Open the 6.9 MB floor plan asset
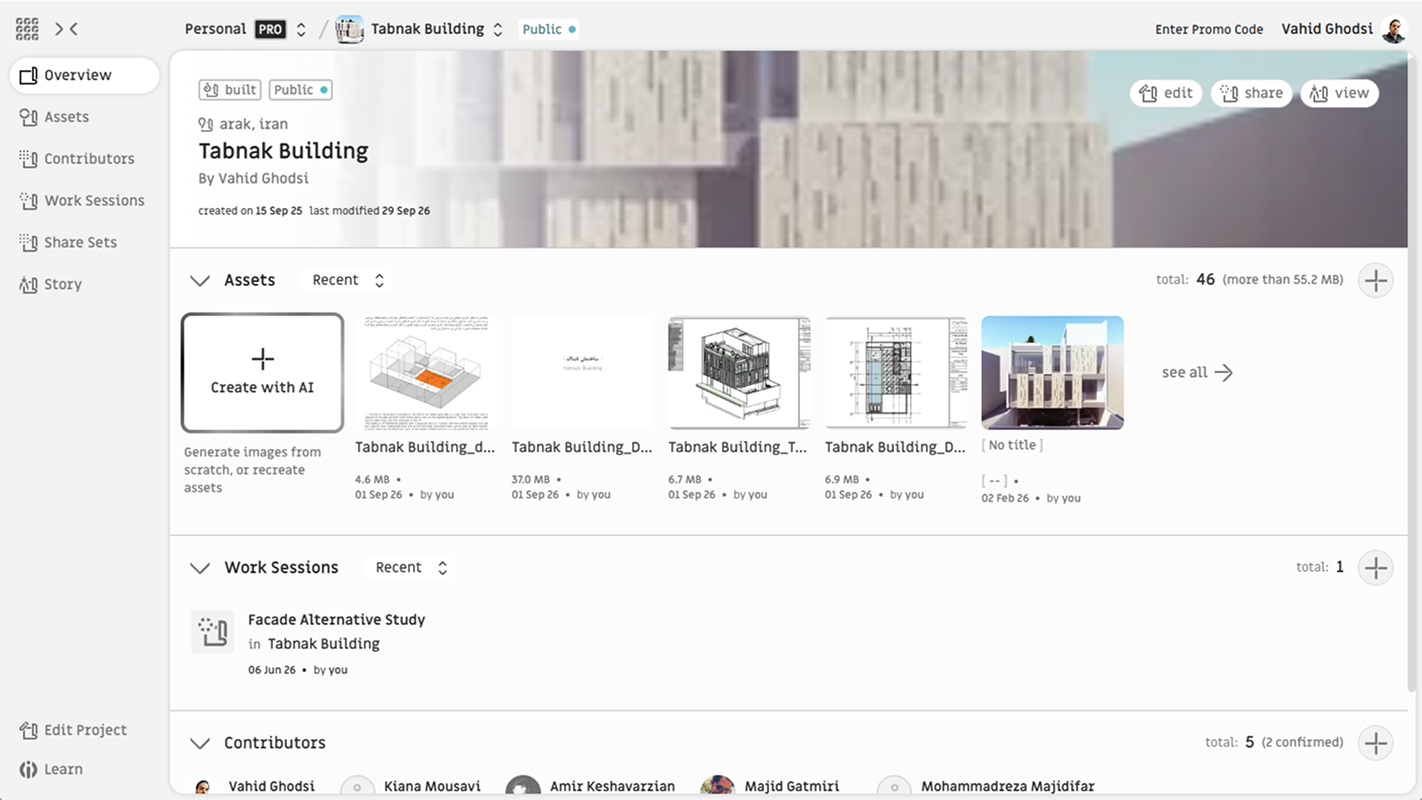The height and width of the screenshot is (800, 1422). pos(896,373)
